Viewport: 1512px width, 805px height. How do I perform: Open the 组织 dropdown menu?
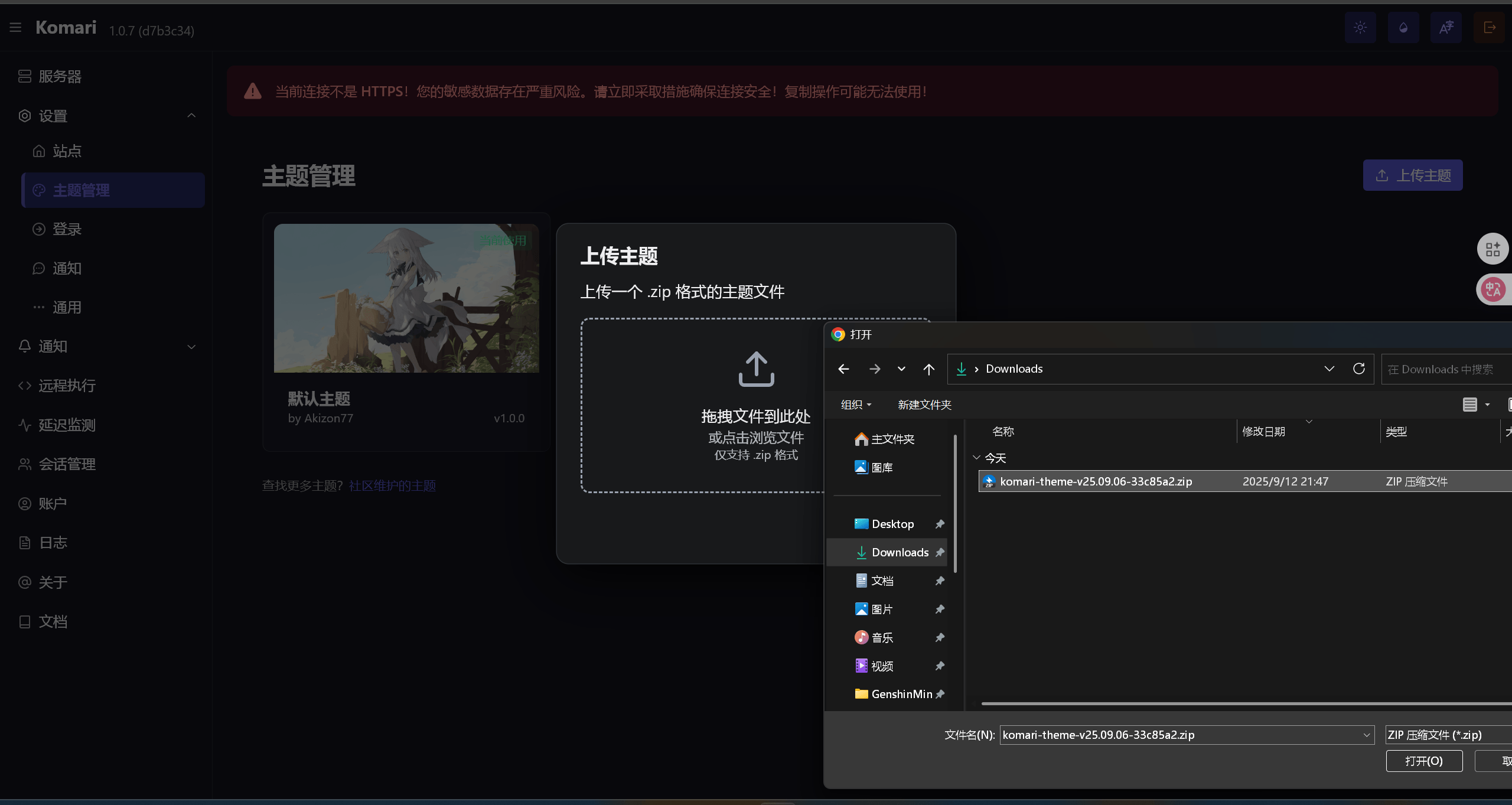(856, 405)
